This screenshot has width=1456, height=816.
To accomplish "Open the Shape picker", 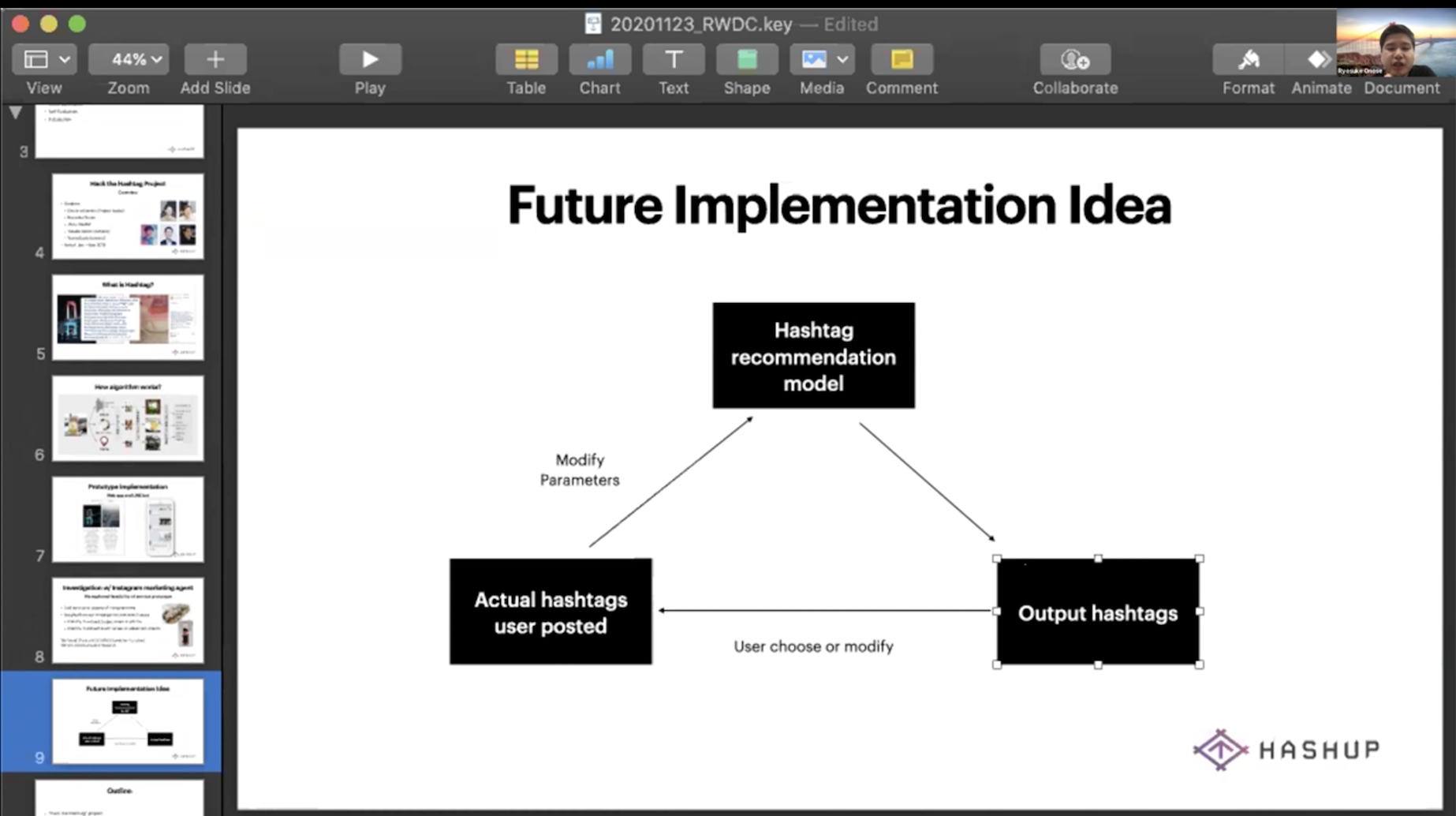I will pyautogui.click(x=746, y=60).
